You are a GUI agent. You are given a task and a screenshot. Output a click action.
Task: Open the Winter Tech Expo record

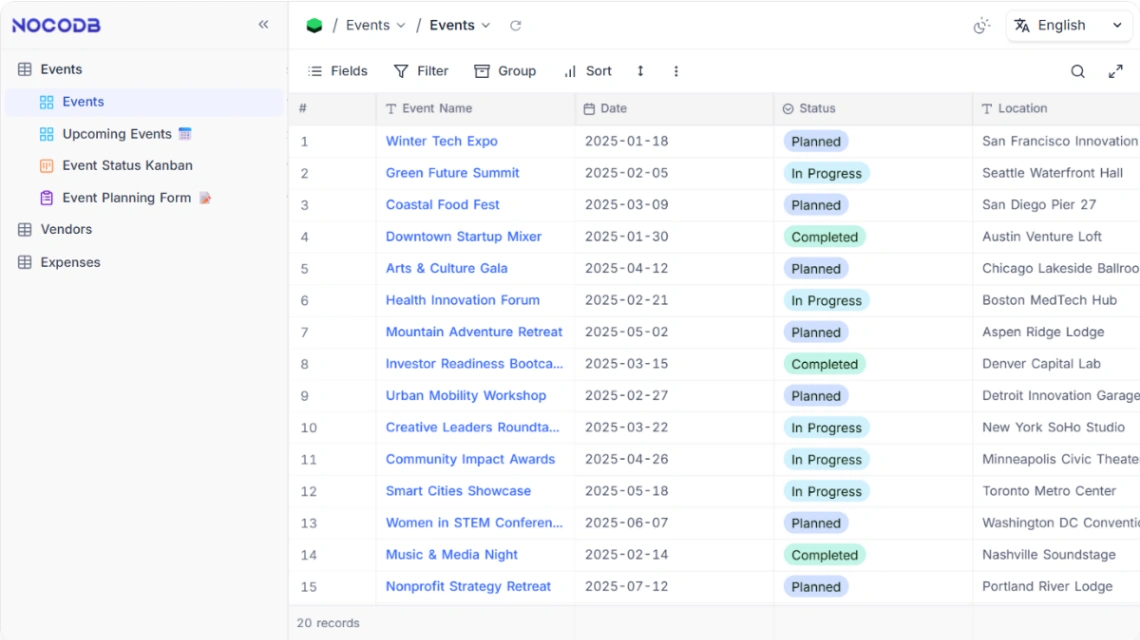coord(441,141)
